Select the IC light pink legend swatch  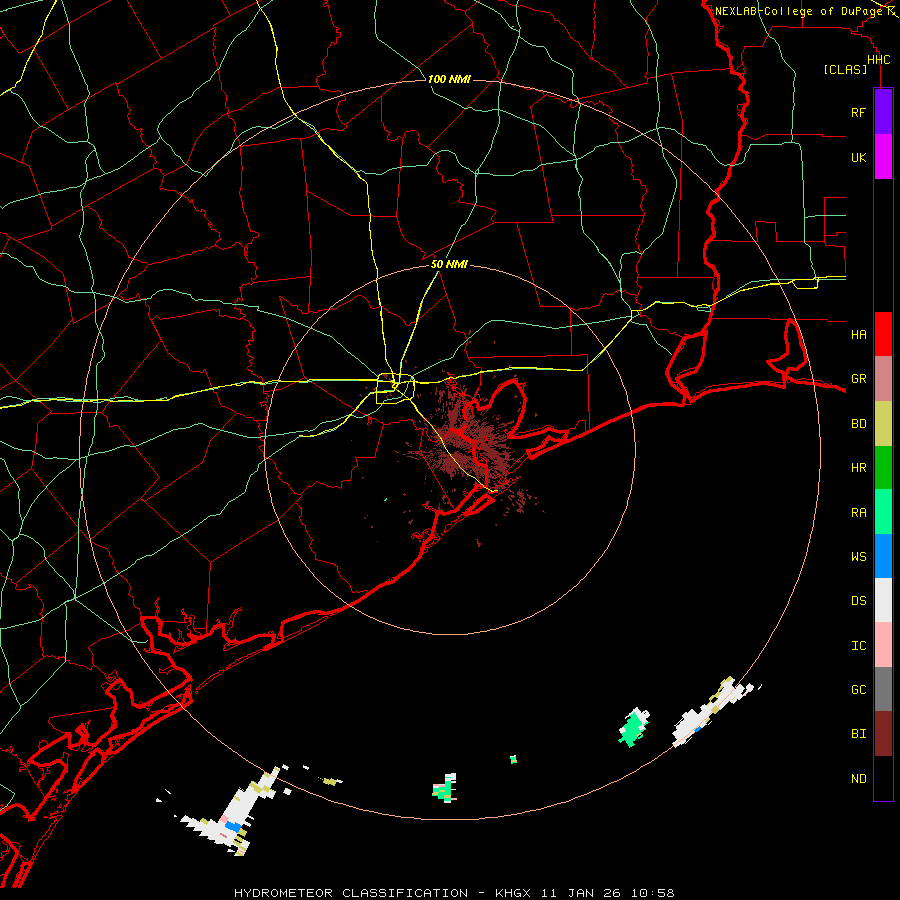[883, 645]
